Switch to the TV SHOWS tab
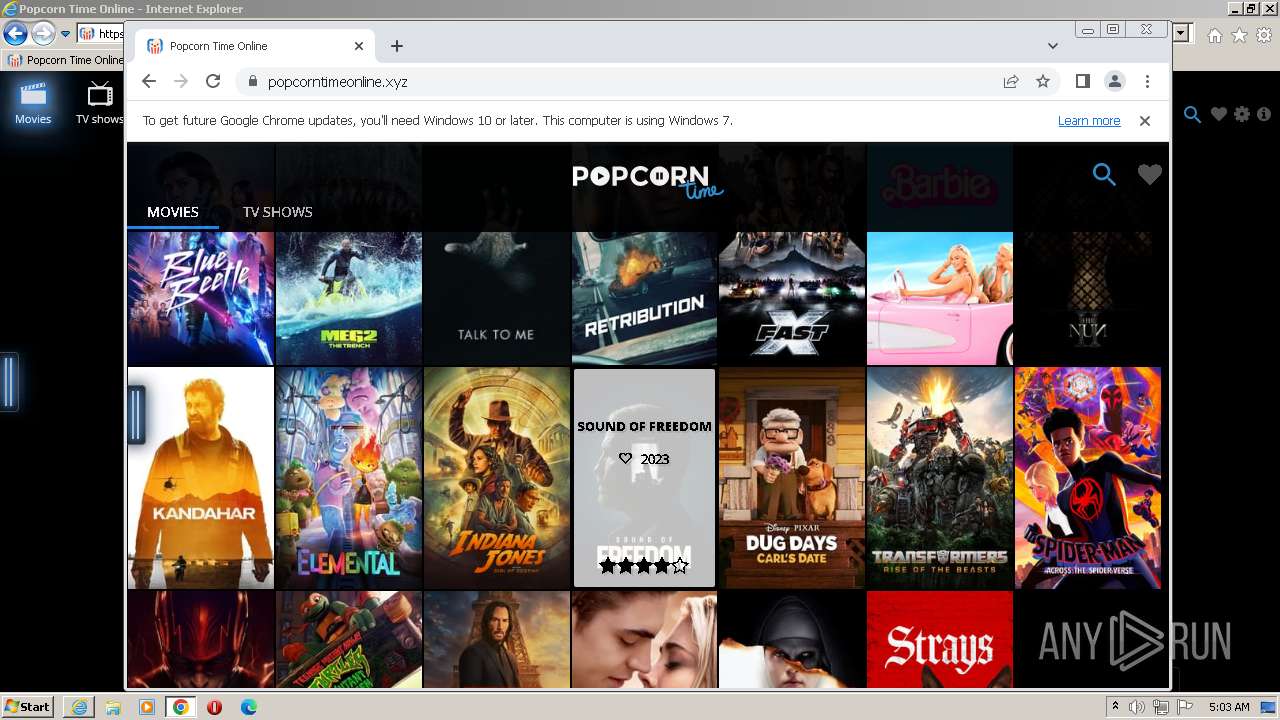This screenshot has height=720, width=1280. pyautogui.click(x=278, y=212)
